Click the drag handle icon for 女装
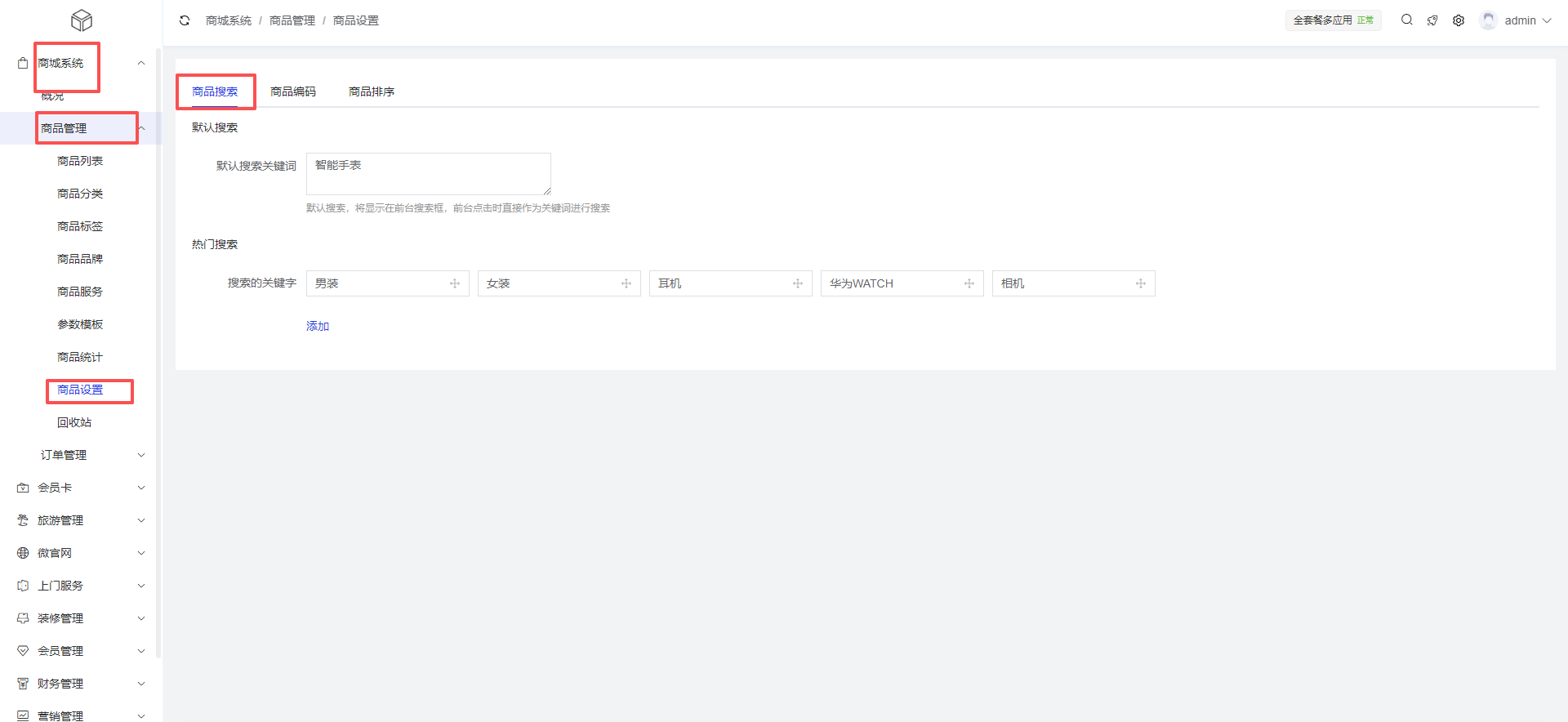This screenshot has height=722, width=1568. coord(626,283)
